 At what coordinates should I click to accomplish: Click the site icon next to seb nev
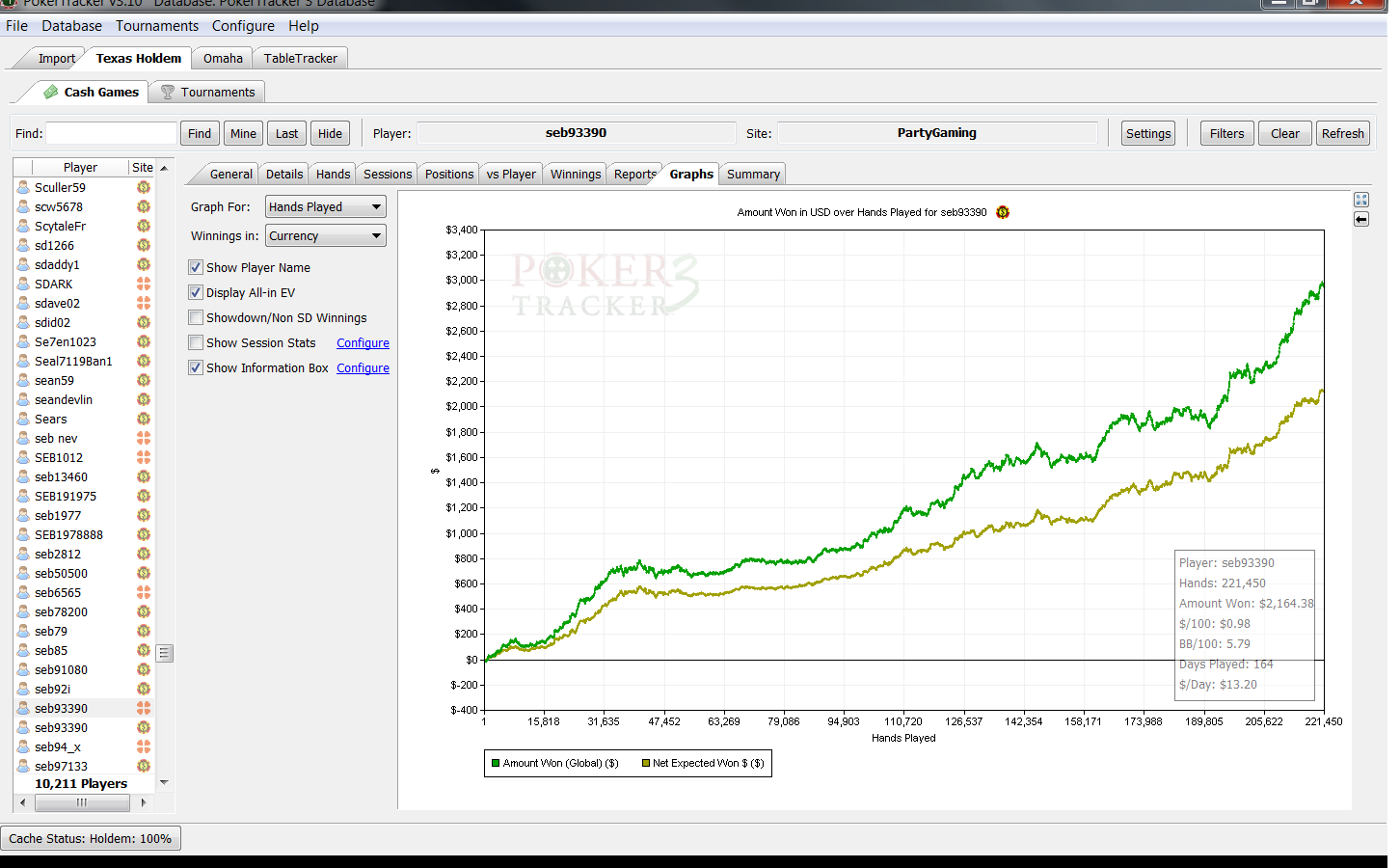click(144, 438)
